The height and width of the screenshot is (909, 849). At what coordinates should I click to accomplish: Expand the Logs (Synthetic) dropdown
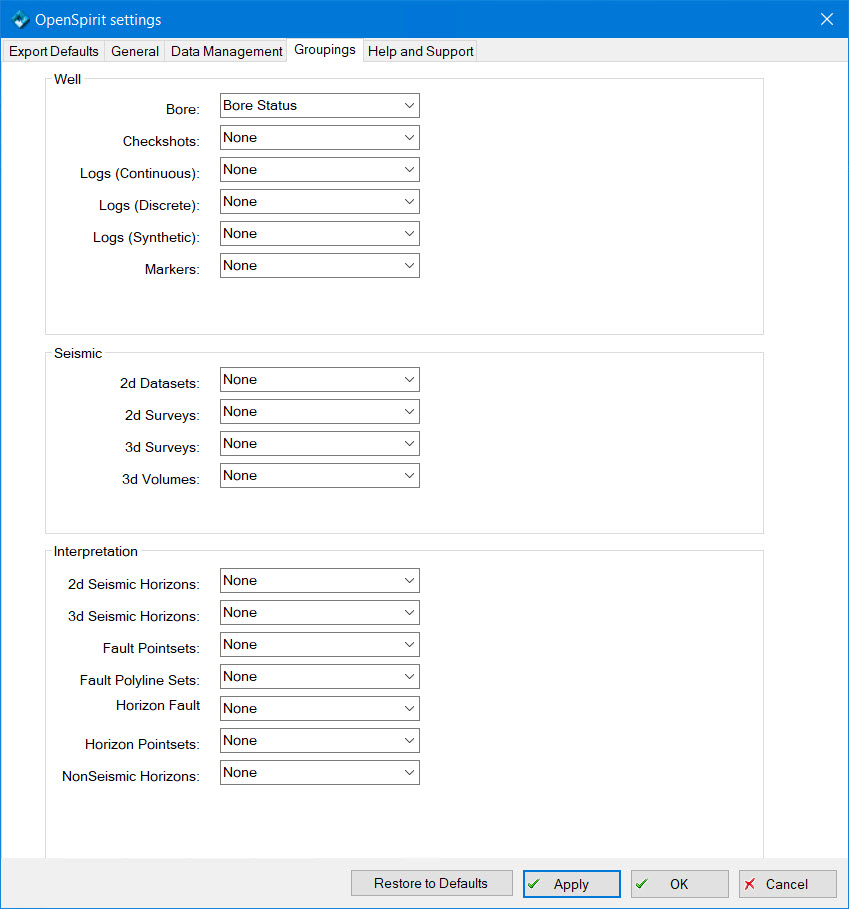pos(319,233)
